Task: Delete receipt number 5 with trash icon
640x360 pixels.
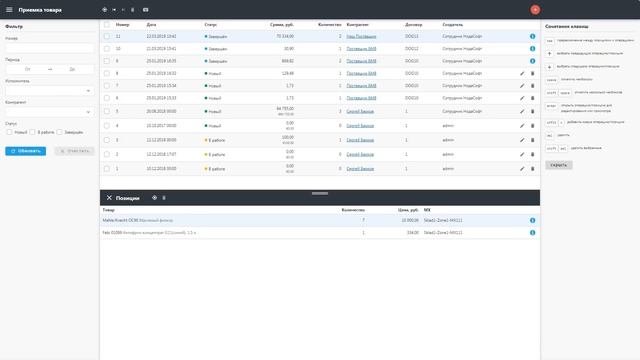Action: (532, 111)
